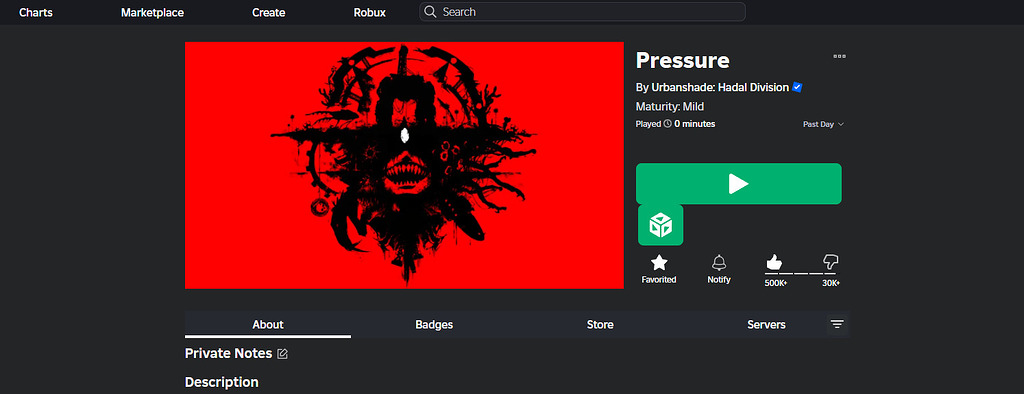This screenshot has width=1024, height=394.
Task: Go to Marketplace in top navigation
Action: coord(152,12)
